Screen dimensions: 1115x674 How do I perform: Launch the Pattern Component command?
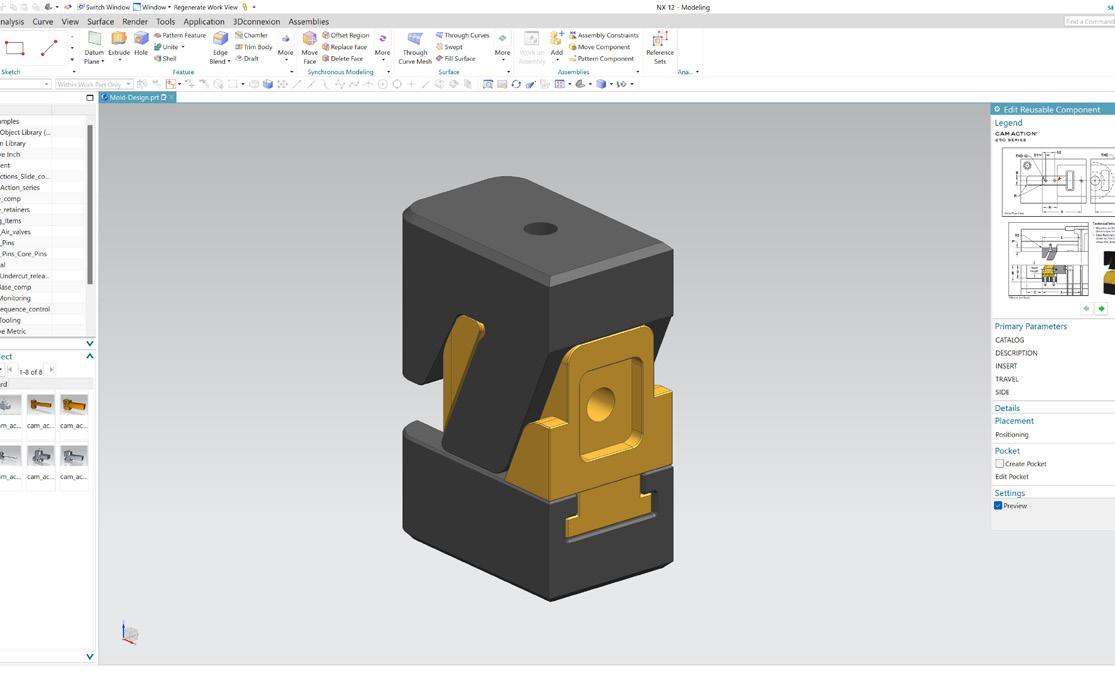pos(602,58)
